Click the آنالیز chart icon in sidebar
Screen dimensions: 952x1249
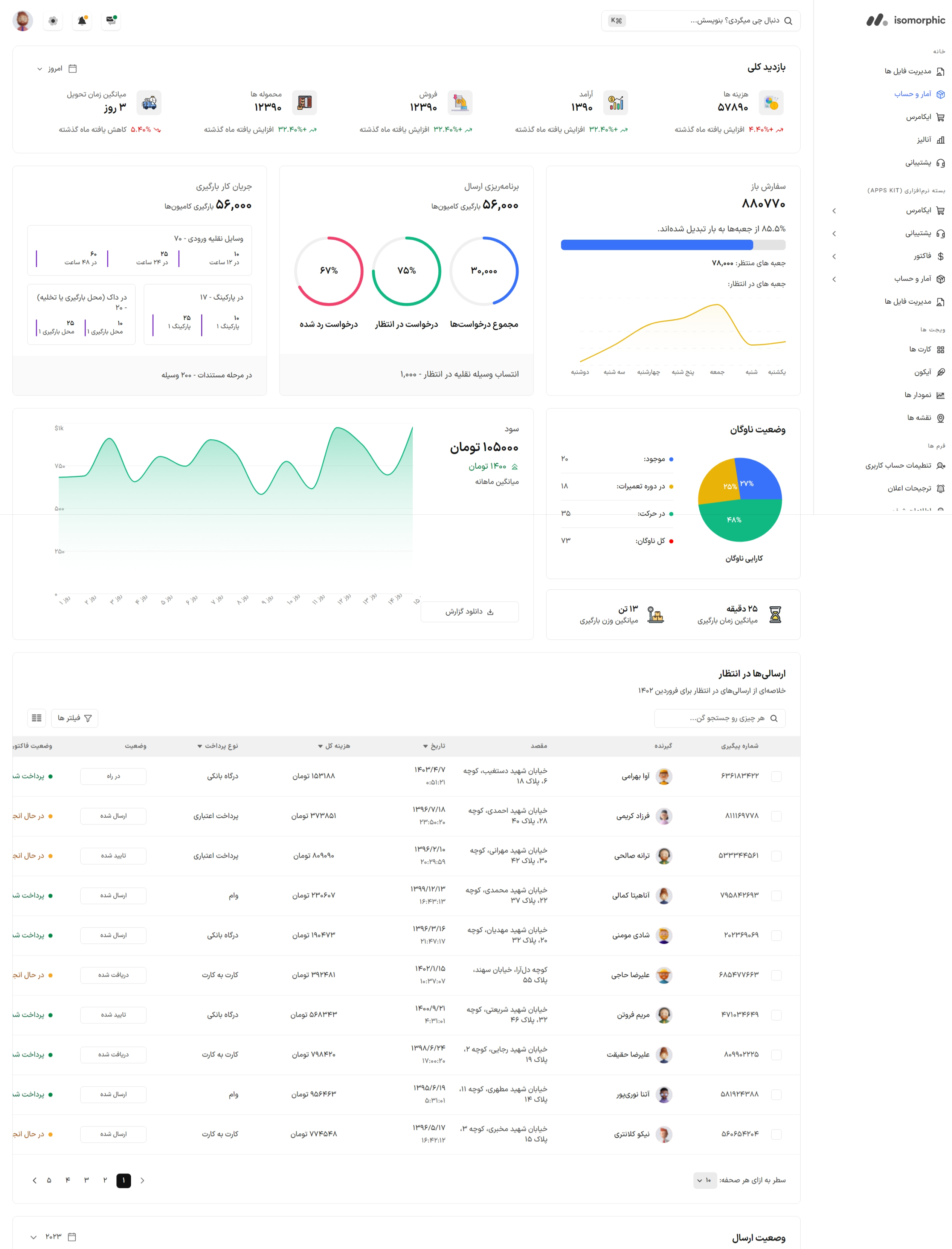click(940, 140)
